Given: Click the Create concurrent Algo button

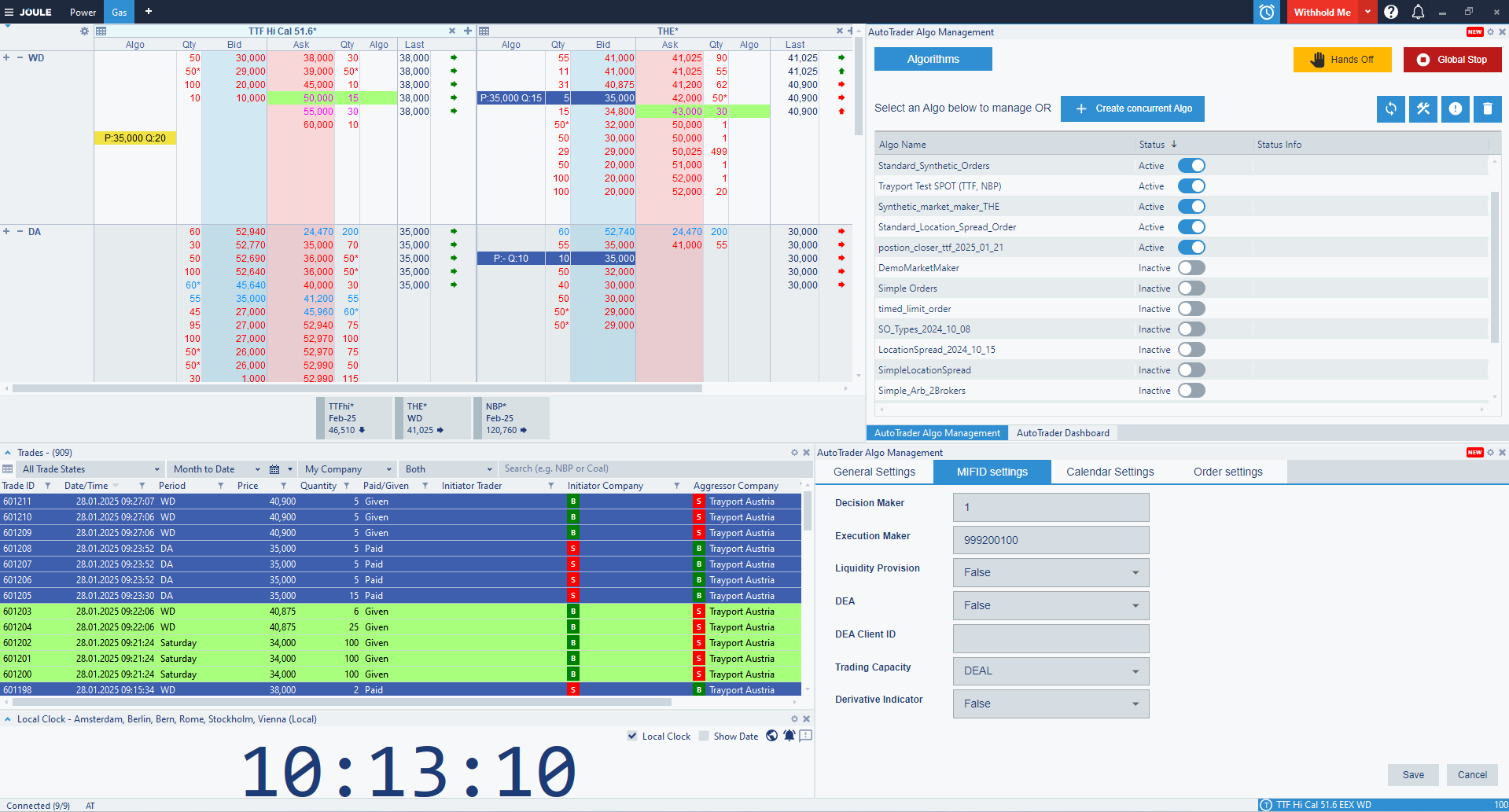Looking at the screenshot, I should (1132, 108).
